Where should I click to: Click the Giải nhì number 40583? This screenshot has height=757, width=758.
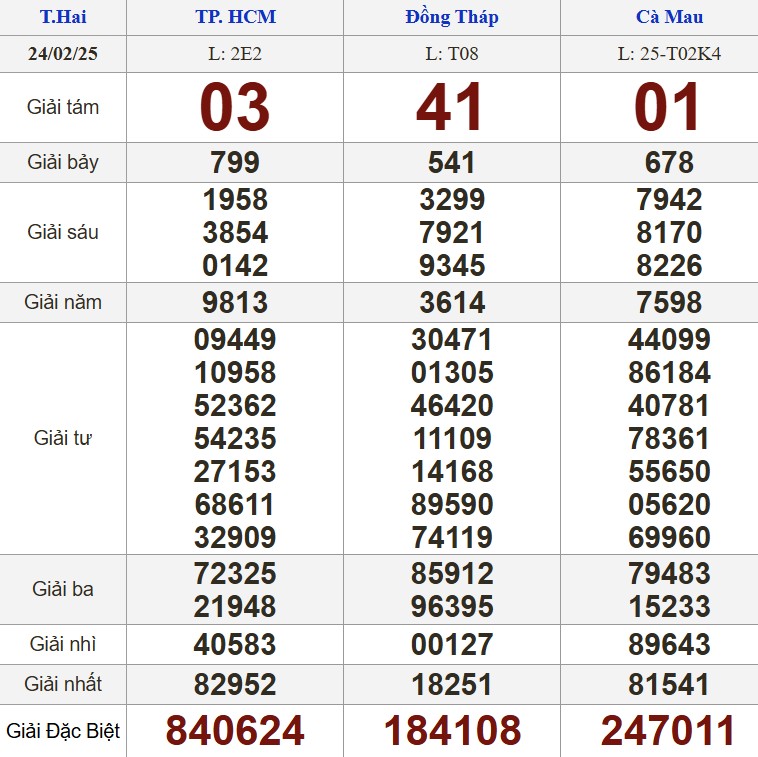[235, 644]
